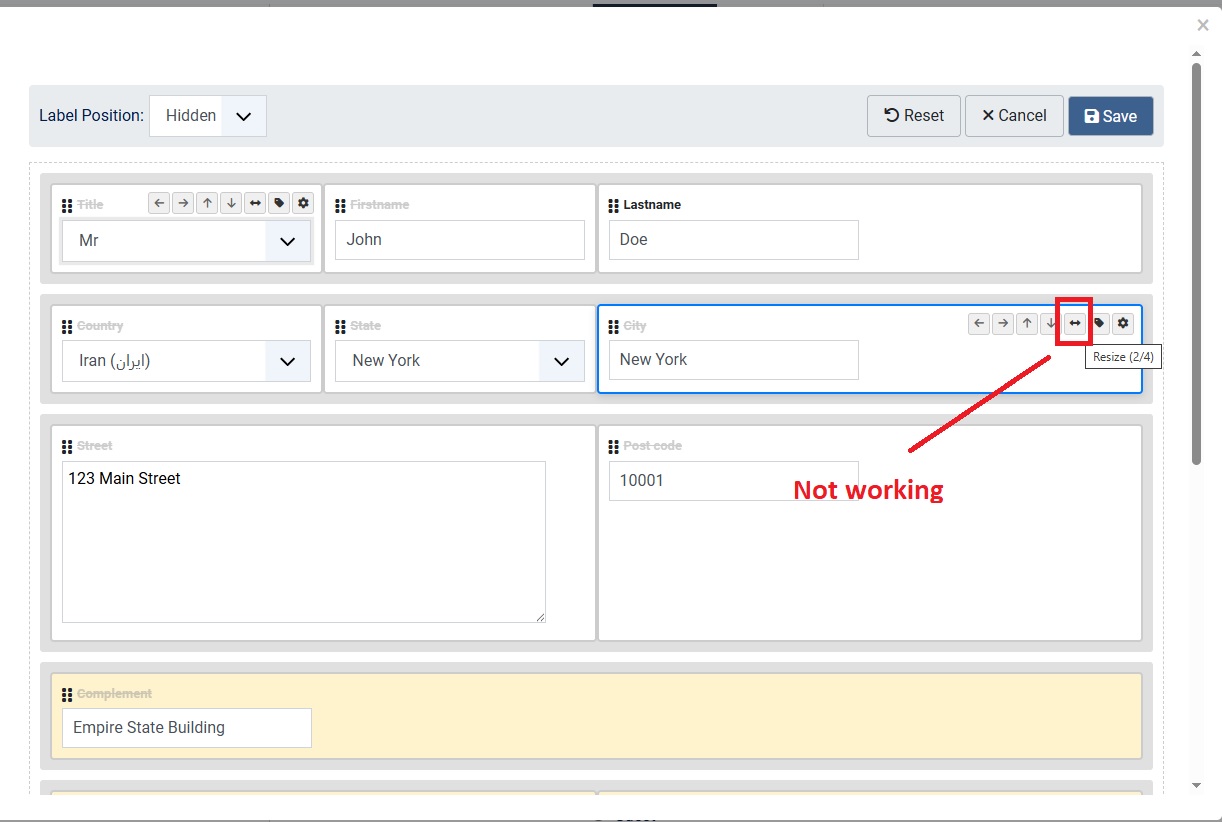Click the Post code field label
The width and height of the screenshot is (1222, 822).
click(652, 446)
